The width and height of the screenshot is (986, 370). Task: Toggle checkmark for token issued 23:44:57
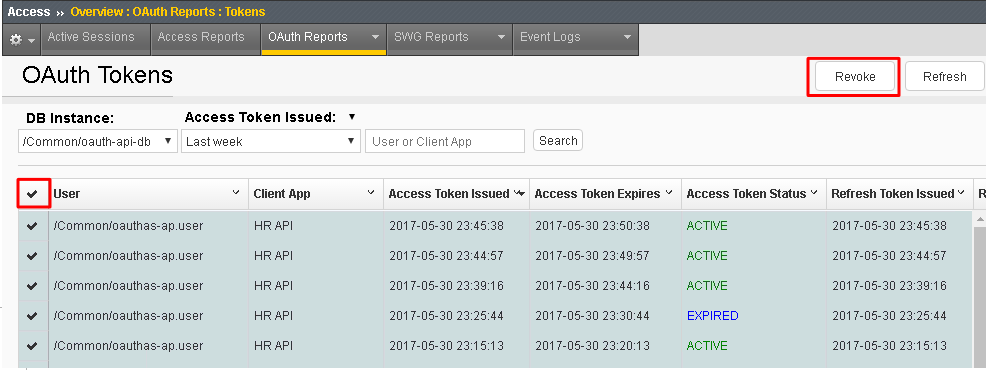(32, 255)
